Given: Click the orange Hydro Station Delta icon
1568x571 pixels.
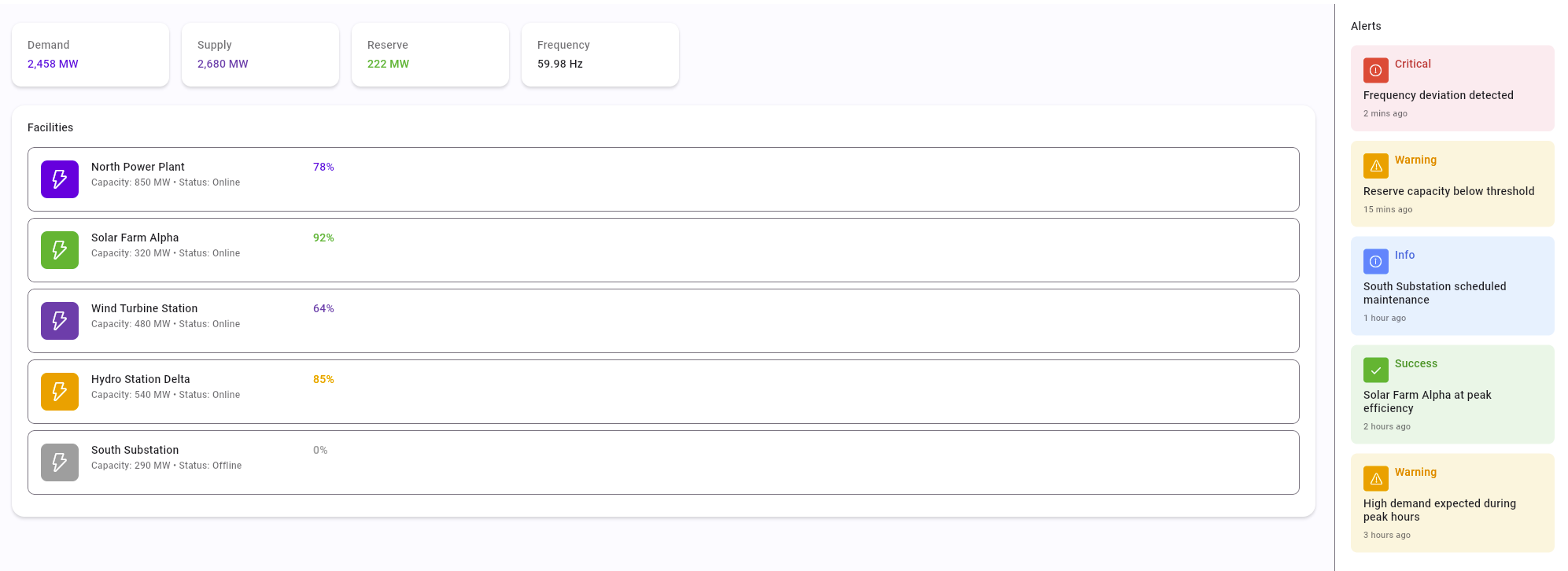Looking at the screenshot, I should 60,392.
